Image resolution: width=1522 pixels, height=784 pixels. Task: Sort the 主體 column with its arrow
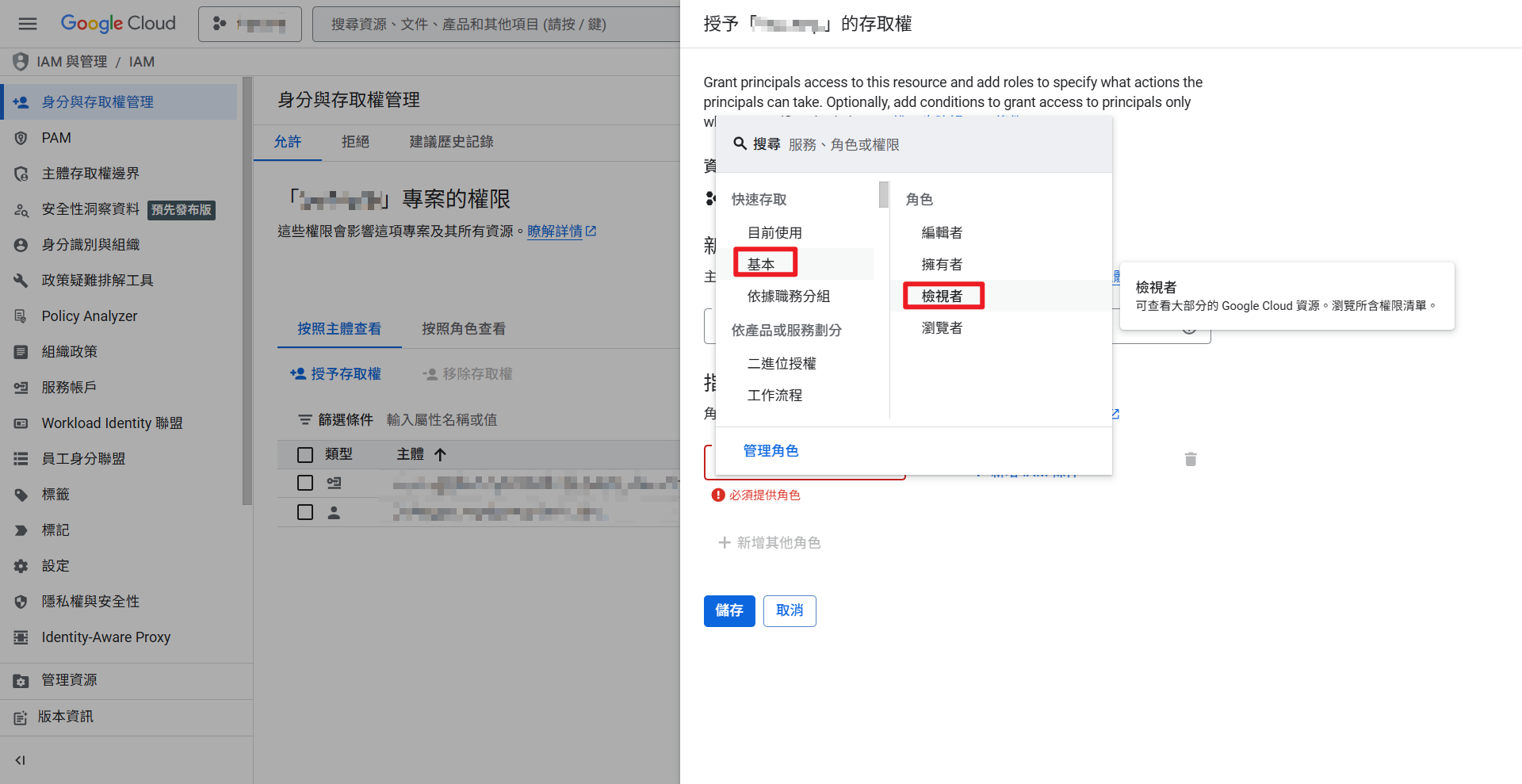click(x=441, y=454)
